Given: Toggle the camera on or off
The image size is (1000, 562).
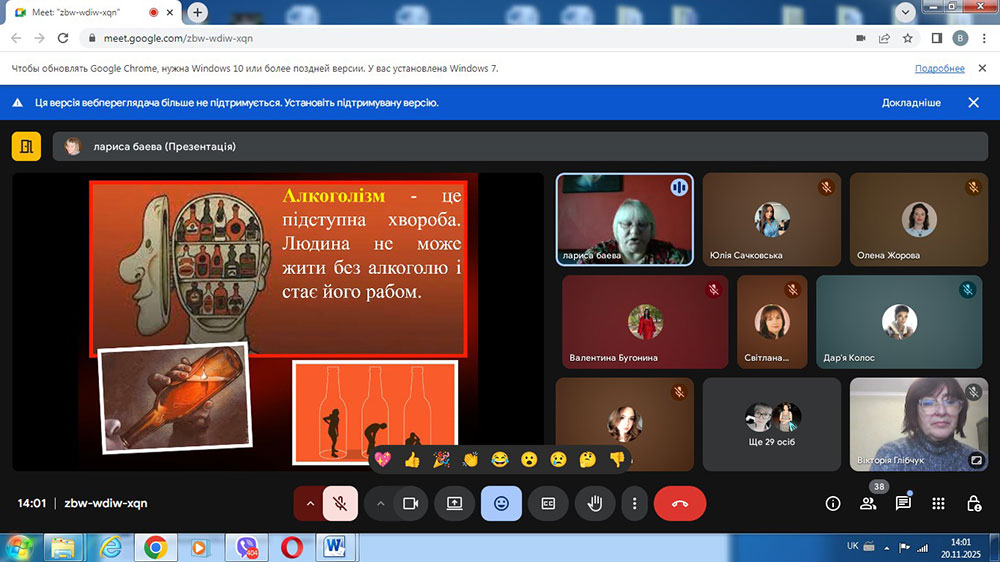Looking at the screenshot, I should (409, 504).
